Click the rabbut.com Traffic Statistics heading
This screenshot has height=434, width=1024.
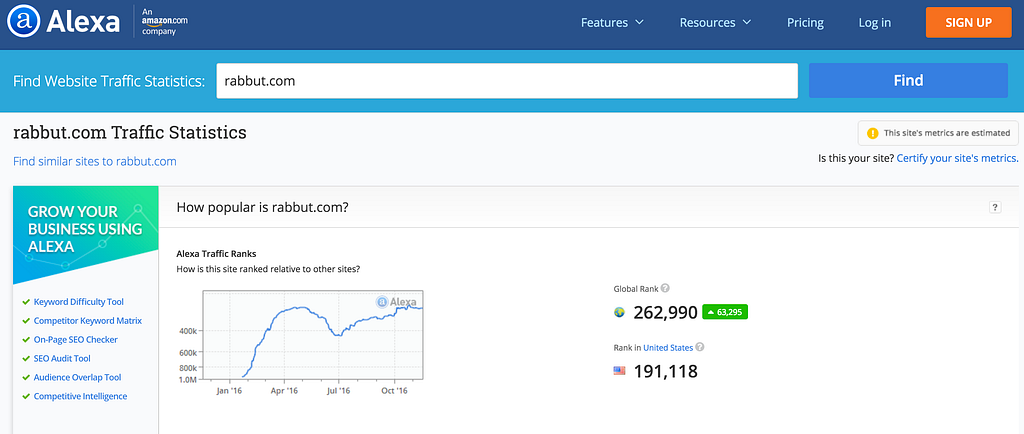(x=130, y=133)
